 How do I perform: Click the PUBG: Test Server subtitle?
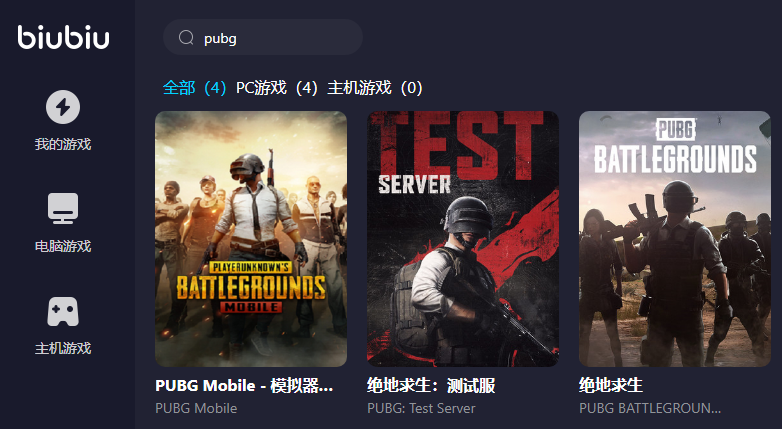[x=421, y=408]
